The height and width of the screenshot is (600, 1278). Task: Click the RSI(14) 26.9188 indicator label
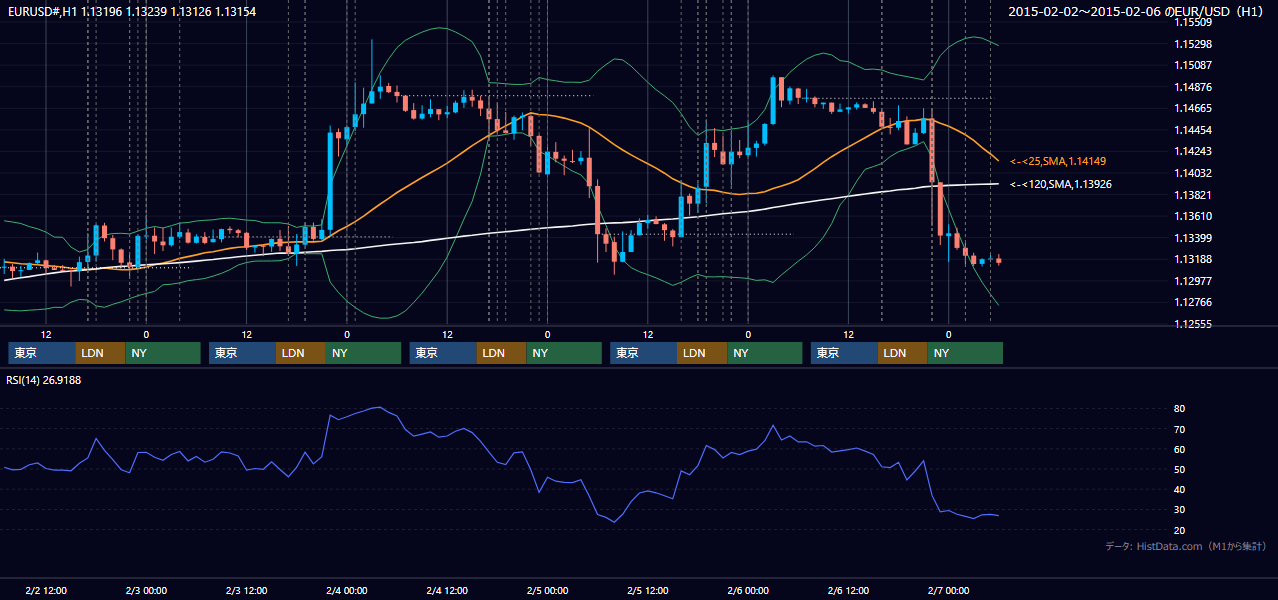pos(44,380)
